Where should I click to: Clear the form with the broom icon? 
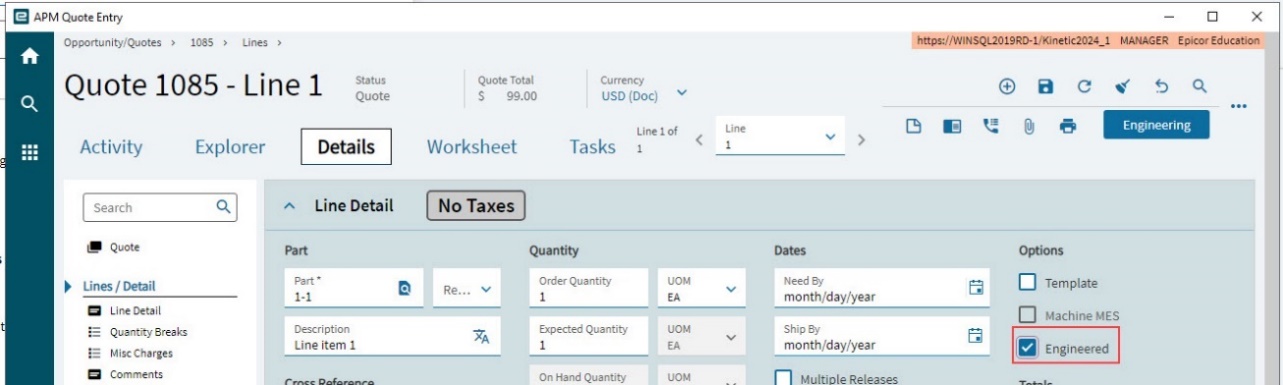pyautogui.click(x=1123, y=87)
